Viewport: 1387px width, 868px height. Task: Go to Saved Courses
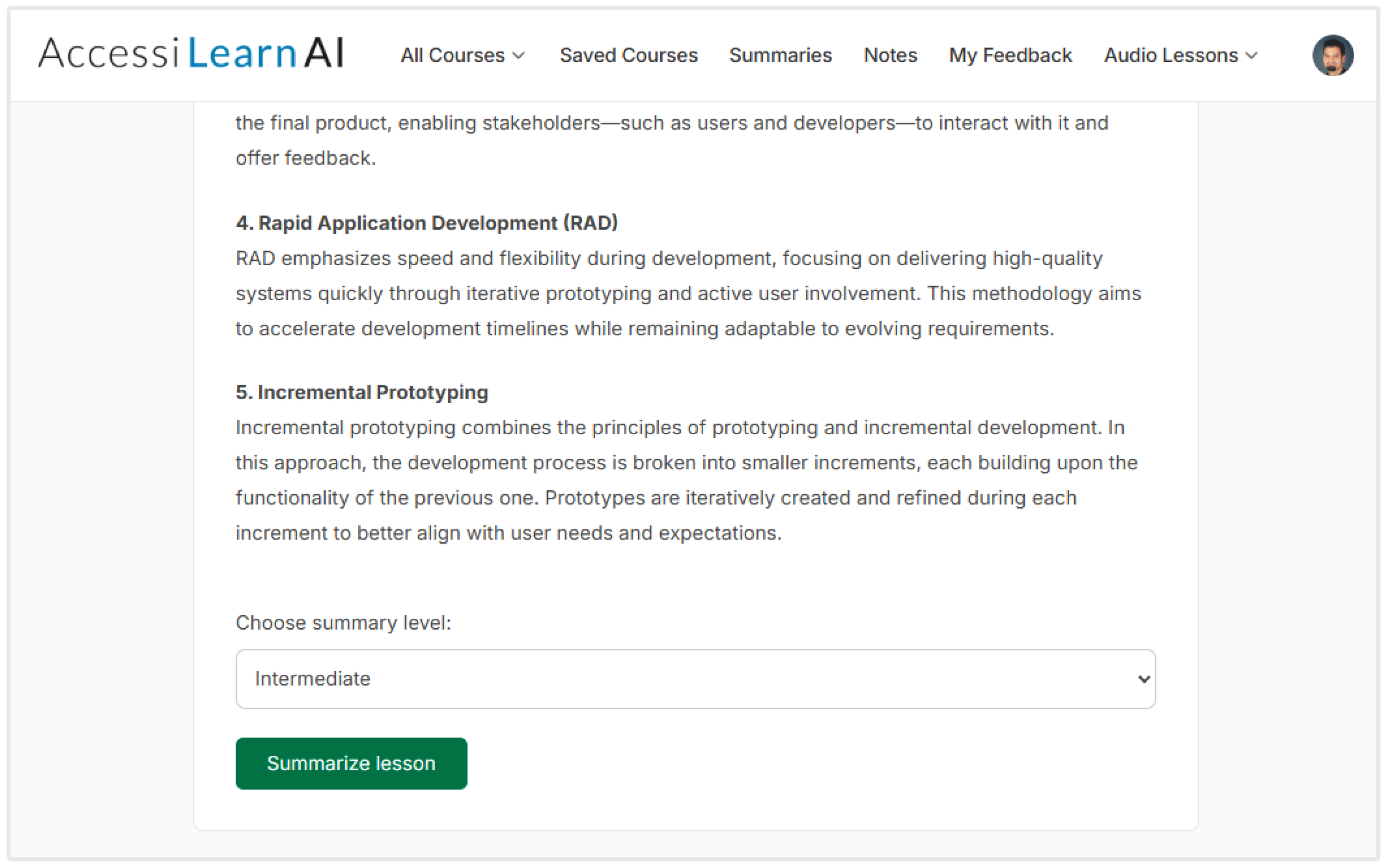point(629,55)
